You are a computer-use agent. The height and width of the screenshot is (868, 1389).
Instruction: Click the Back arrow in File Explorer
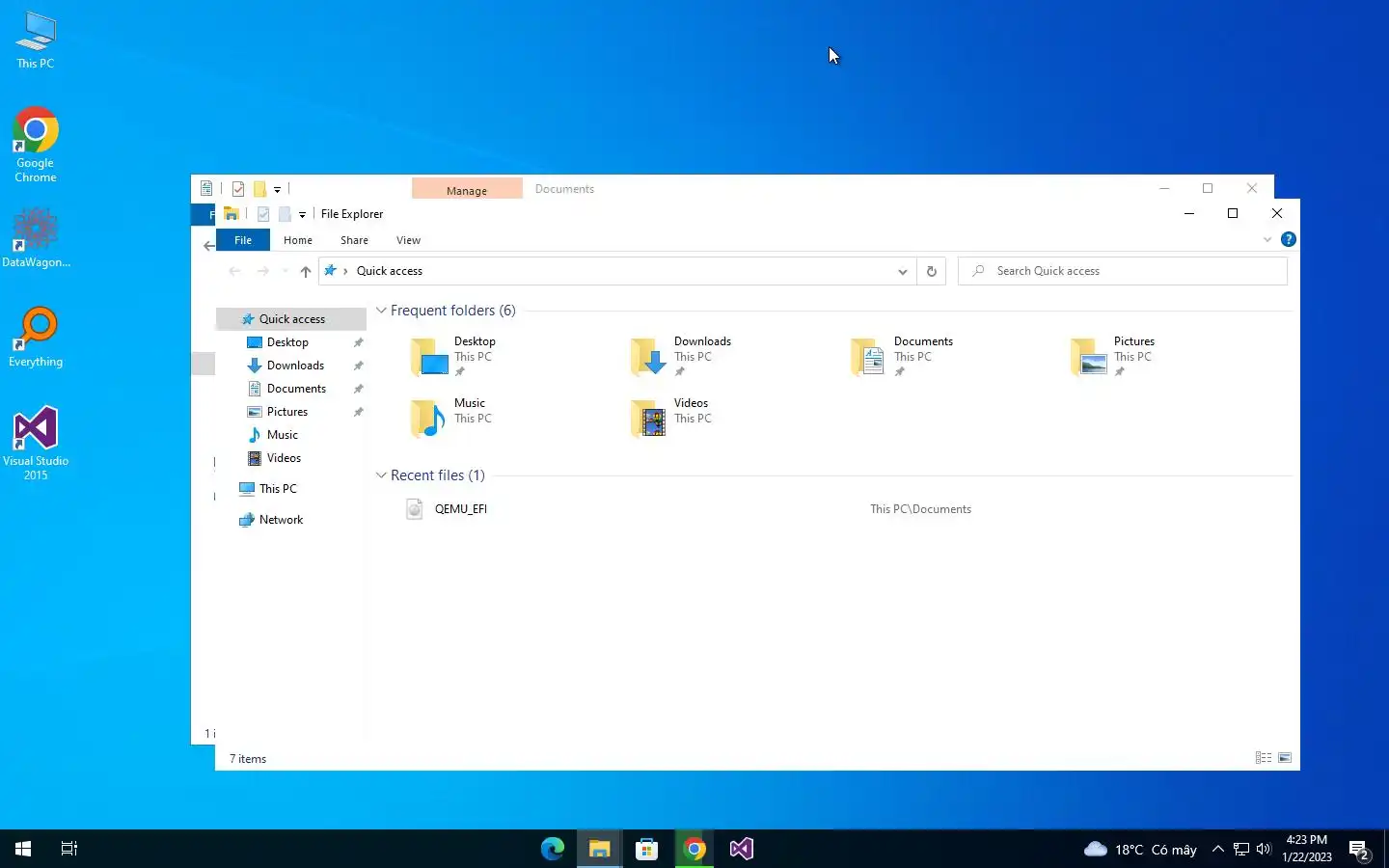(x=234, y=271)
